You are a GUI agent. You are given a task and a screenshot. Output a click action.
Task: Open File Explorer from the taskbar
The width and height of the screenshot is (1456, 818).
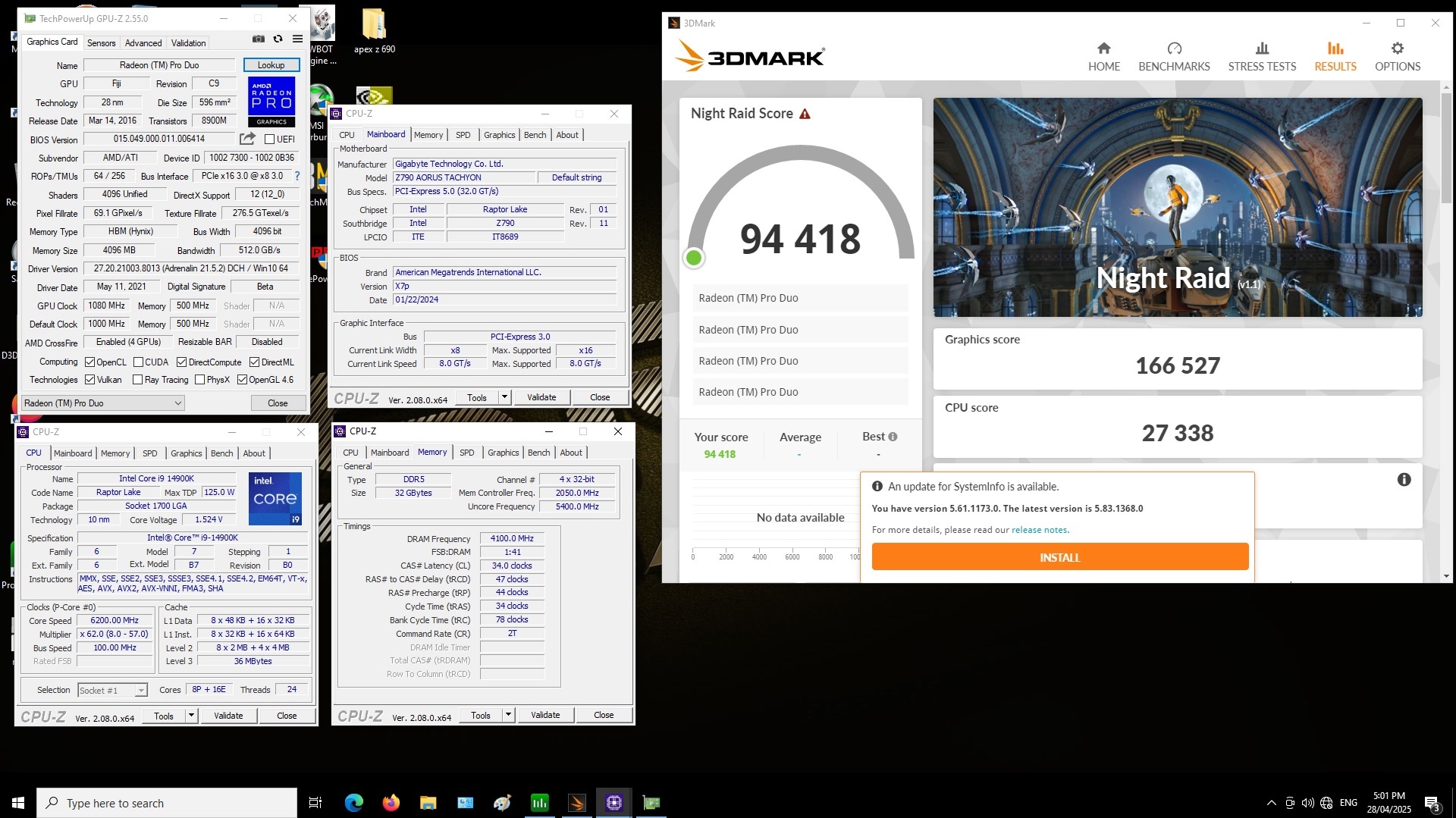[x=428, y=803]
